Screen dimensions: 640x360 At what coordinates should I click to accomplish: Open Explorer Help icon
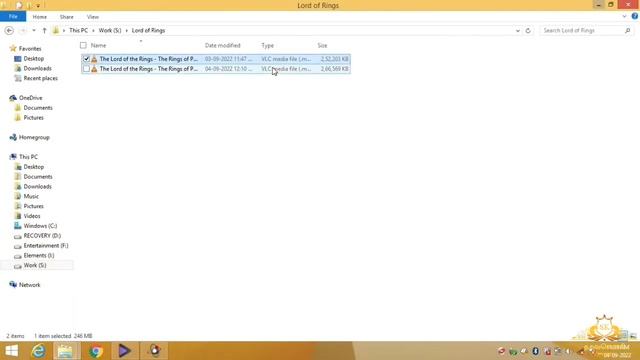[x=635, y=16]
